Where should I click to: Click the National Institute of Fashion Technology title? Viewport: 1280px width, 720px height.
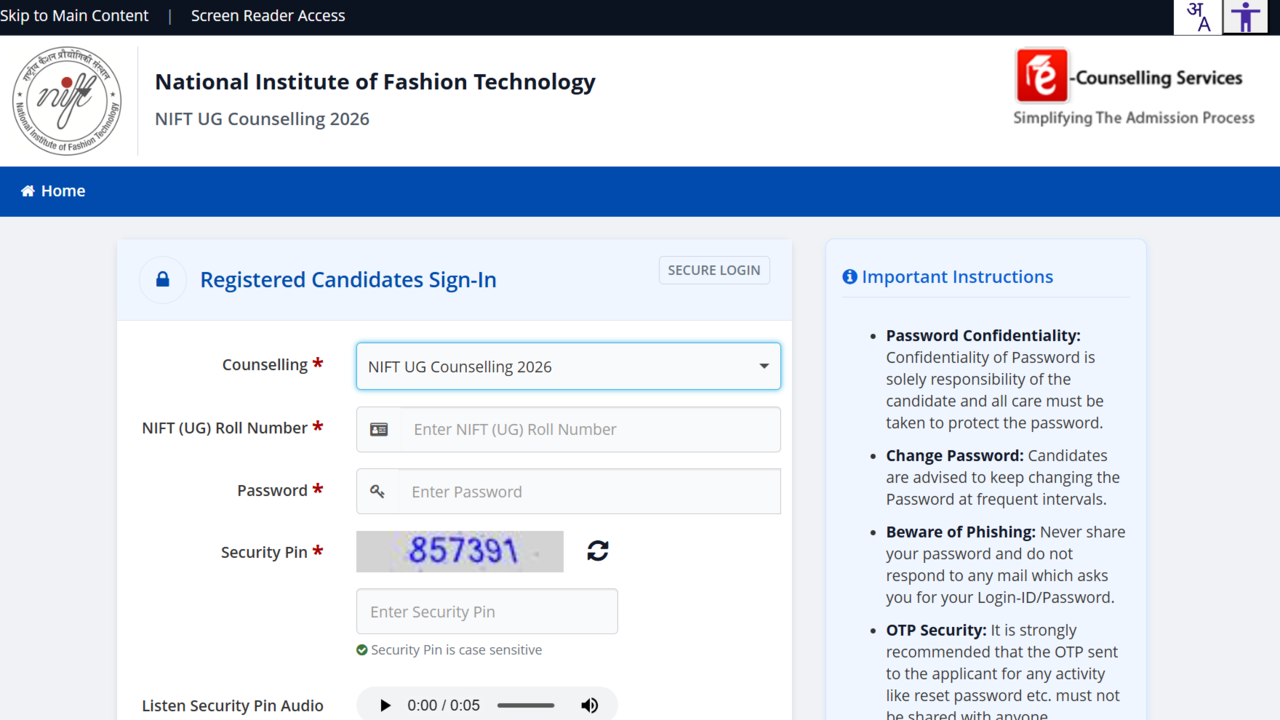375,82
